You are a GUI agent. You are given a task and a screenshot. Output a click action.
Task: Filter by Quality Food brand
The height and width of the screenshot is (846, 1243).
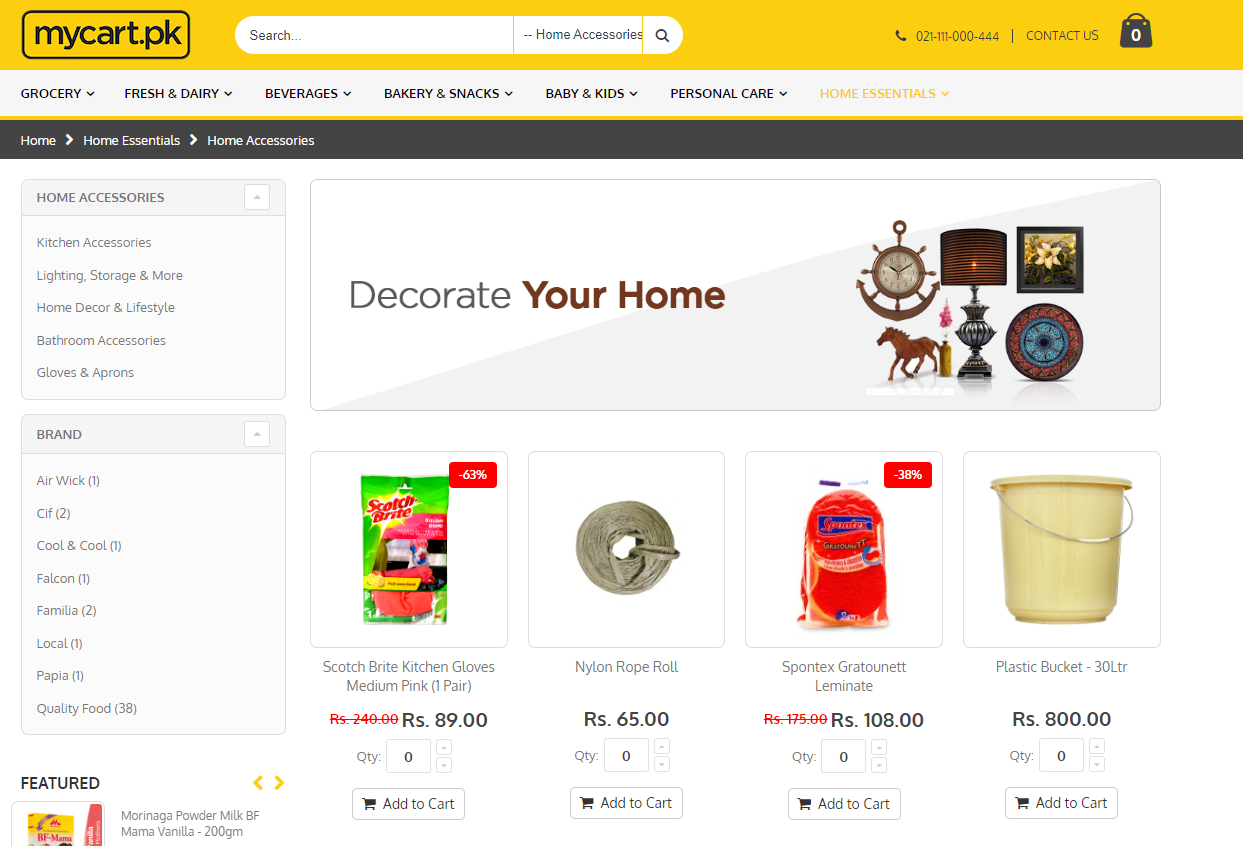(87, 708)
